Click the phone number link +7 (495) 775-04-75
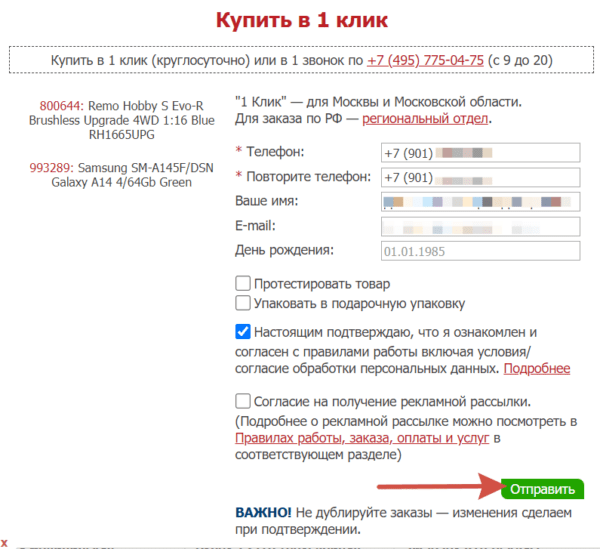Screen dimensions: 600x549 (425, 60)
